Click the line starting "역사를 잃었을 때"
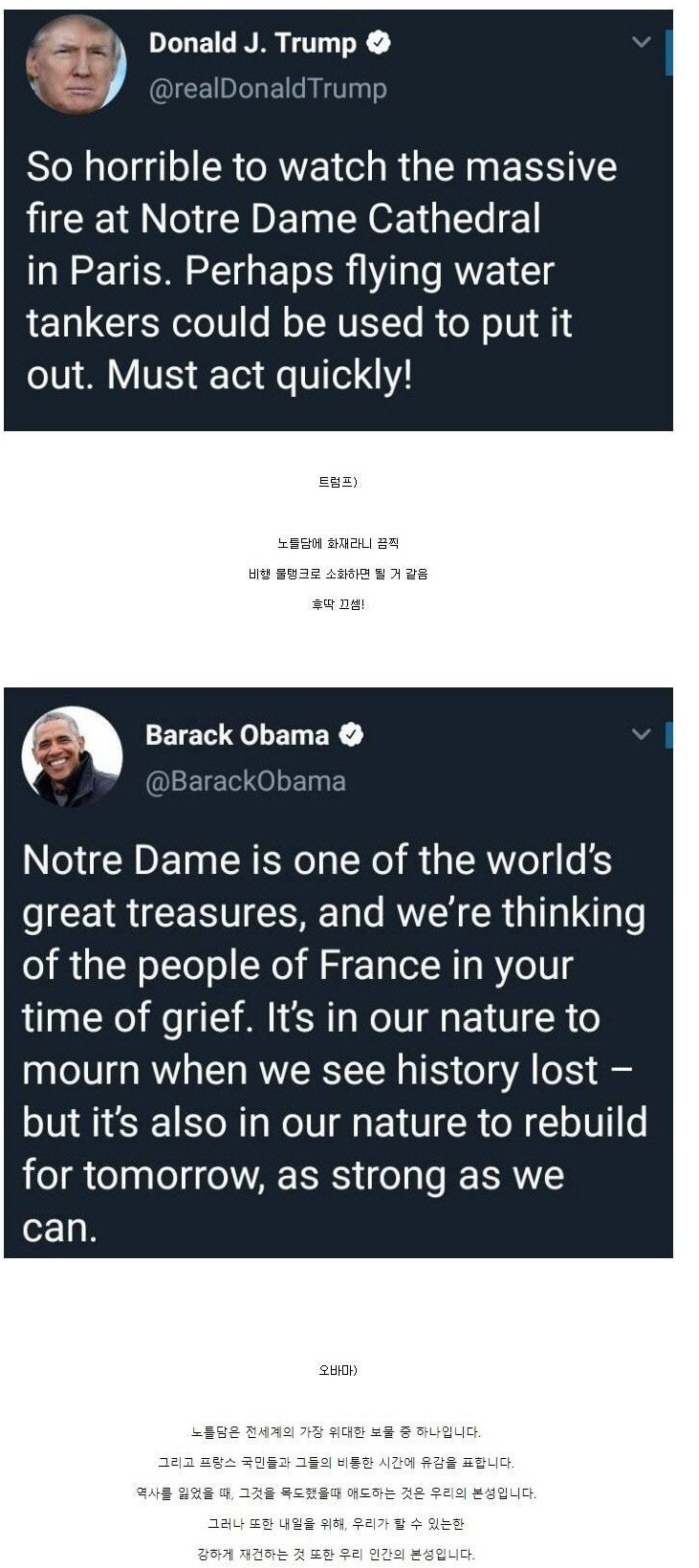Screen dimensions: 699x1568 click(336, 1492)
